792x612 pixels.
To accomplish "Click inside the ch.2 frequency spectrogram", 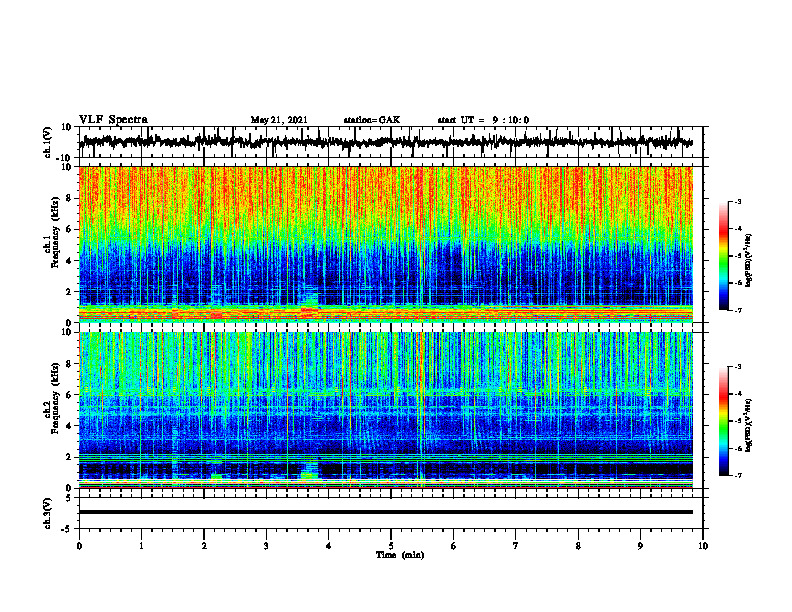I will (x=386, y=410).
